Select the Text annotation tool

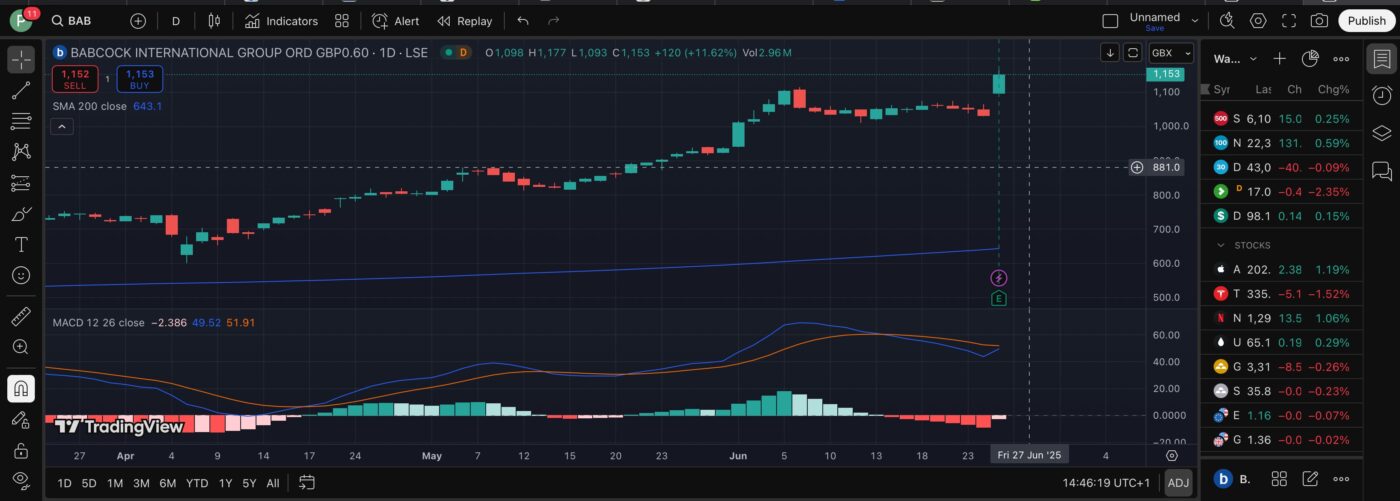coord(21,244)
